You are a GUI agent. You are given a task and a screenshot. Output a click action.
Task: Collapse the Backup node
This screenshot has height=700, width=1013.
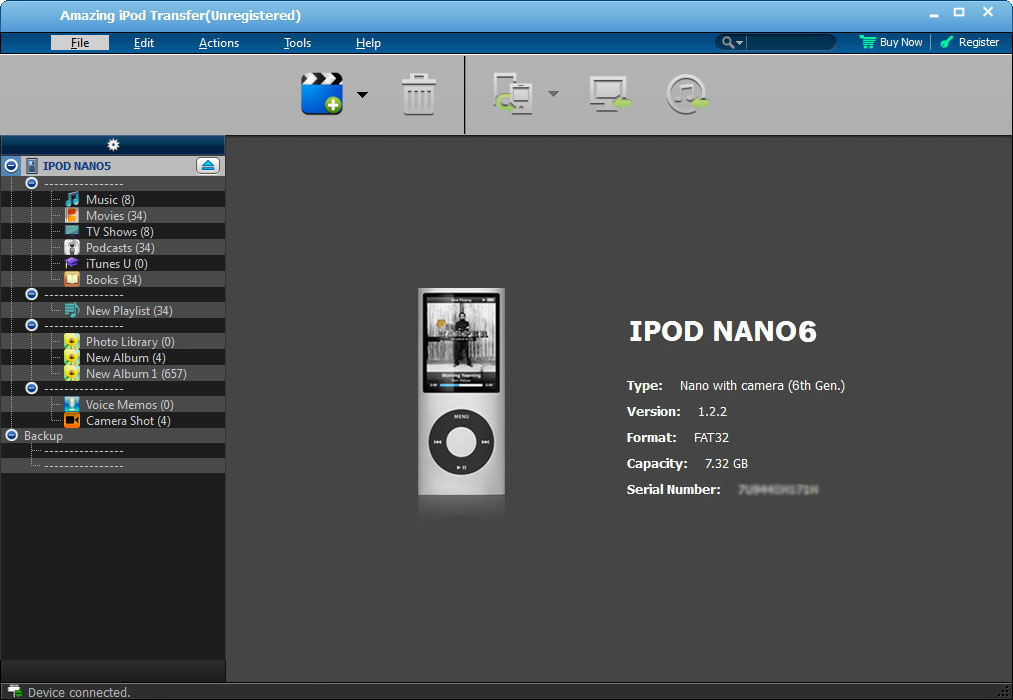tap(11, 435)
